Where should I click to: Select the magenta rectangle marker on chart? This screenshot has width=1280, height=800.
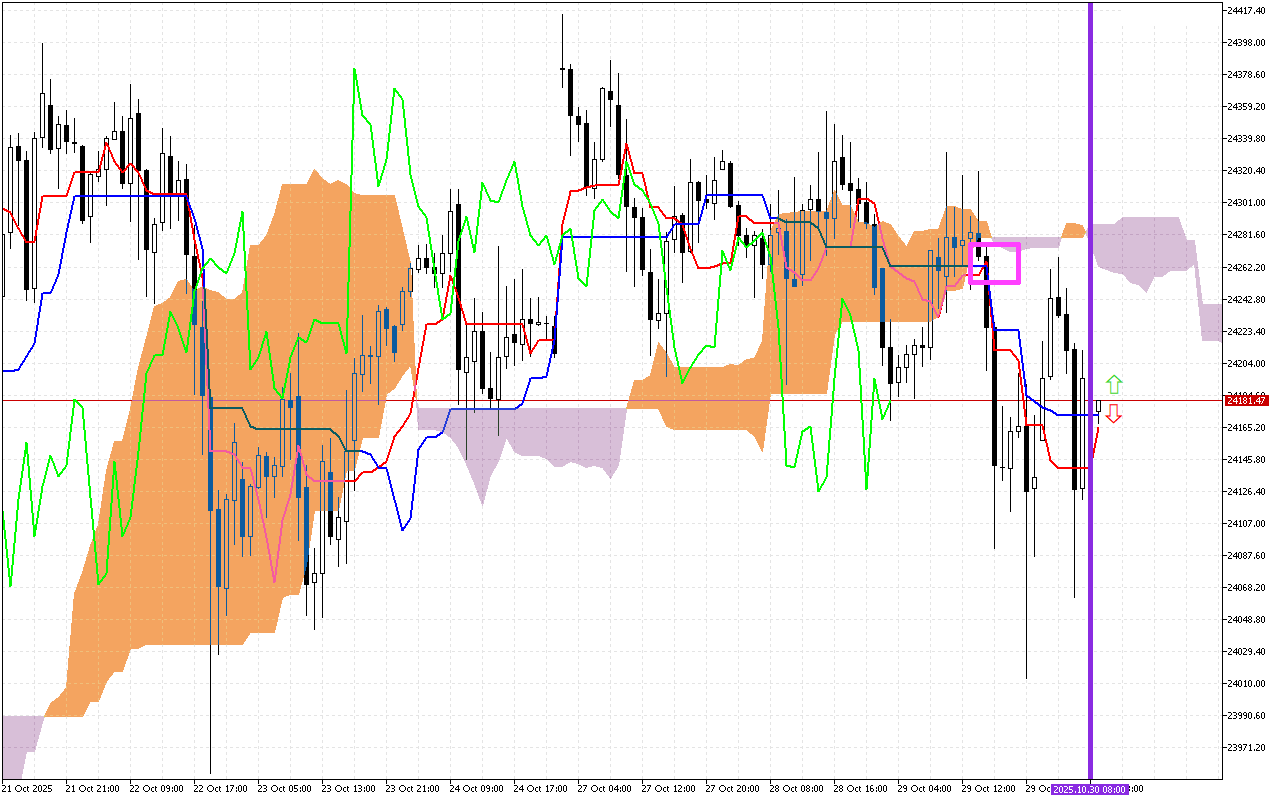(994, 263)
